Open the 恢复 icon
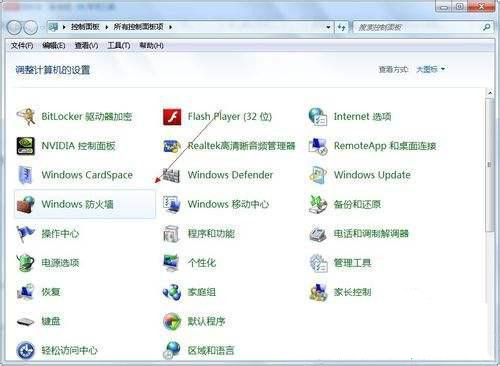Image resolution: width=500 pixels, height=366 pixels. [x=26, y=292]
